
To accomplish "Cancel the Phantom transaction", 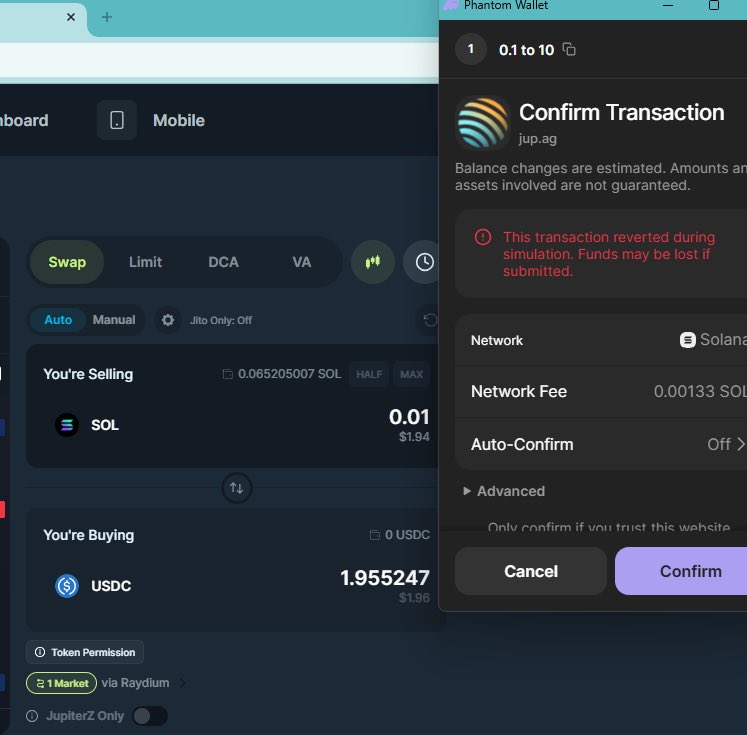I will (531, 571).
